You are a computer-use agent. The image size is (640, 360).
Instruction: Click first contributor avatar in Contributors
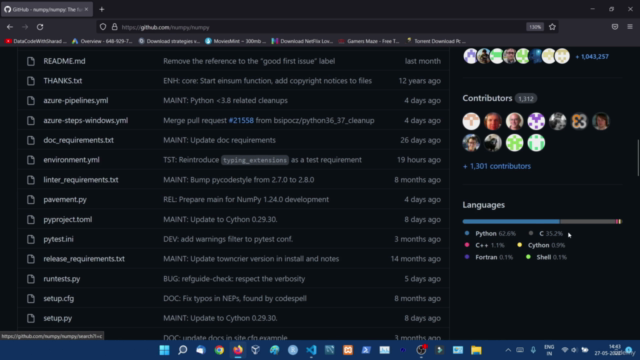[x=471, y=121]
